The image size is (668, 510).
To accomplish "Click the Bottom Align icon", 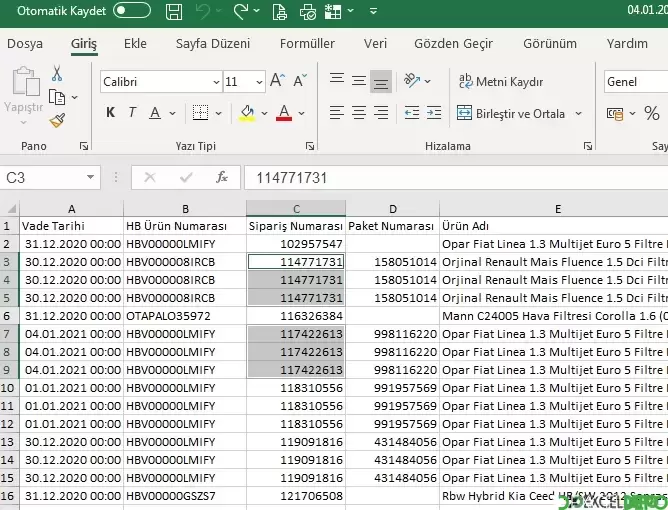I will pyautogui.click(x=380, y=81).
